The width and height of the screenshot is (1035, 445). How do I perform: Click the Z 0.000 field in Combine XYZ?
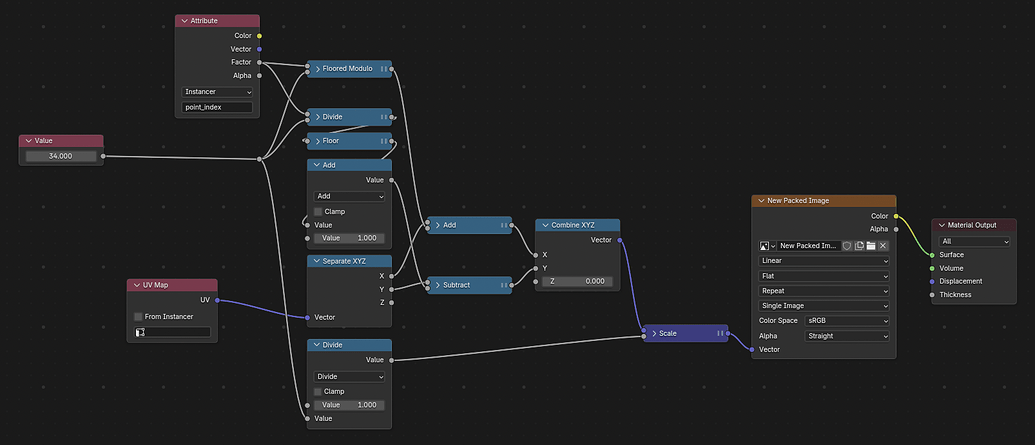[577, 281]
